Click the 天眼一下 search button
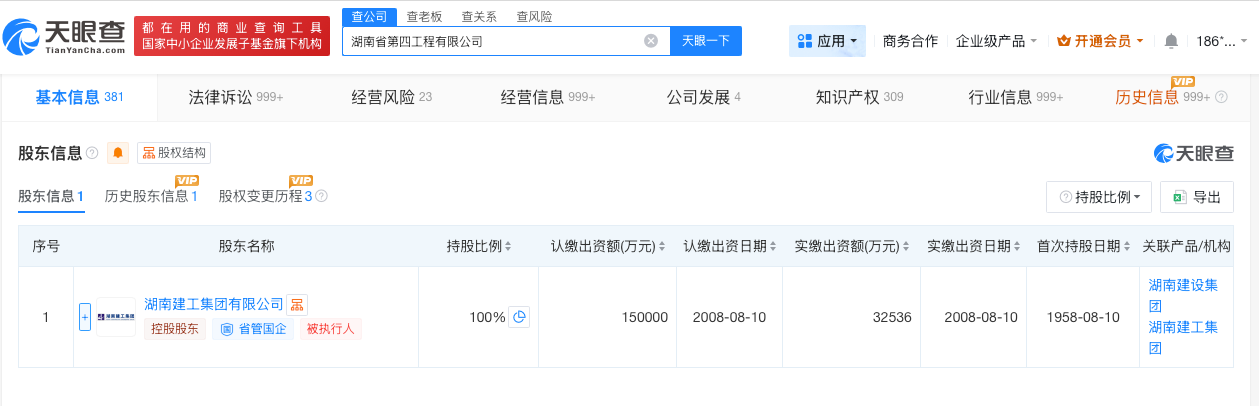Image resolution: width=1259 pixels, height=406 pixels. tap(705, 41)
